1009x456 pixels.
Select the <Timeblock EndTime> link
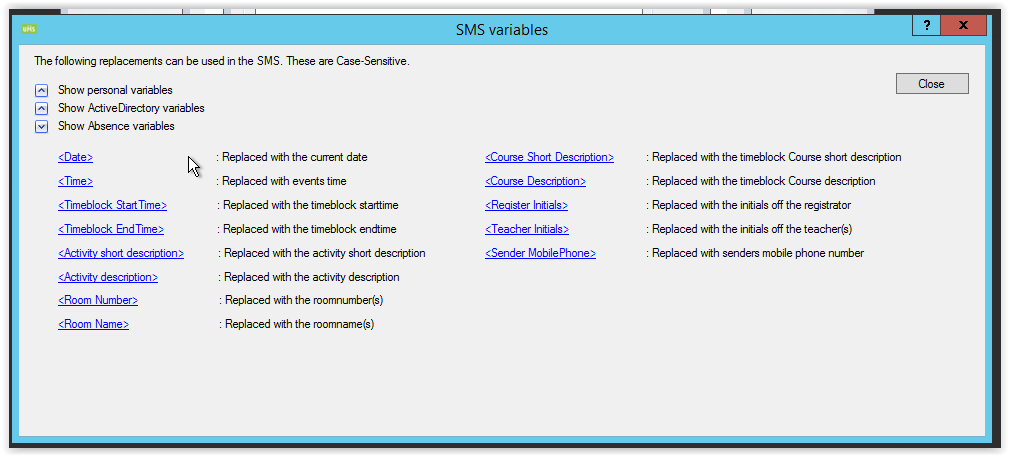point(110,230)
